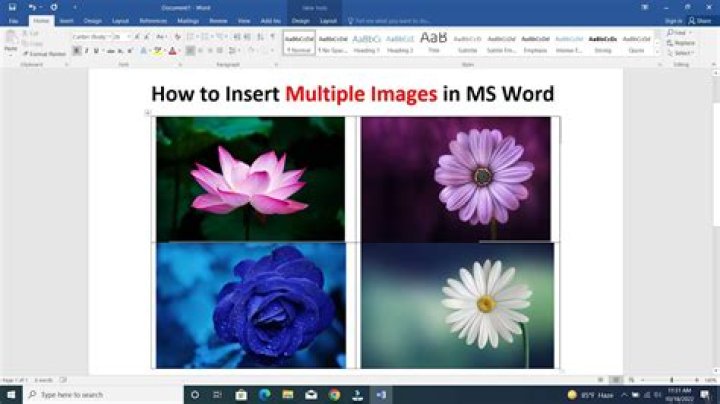Toggle Center alignment

pyautogui.click(x=200, y=50)
